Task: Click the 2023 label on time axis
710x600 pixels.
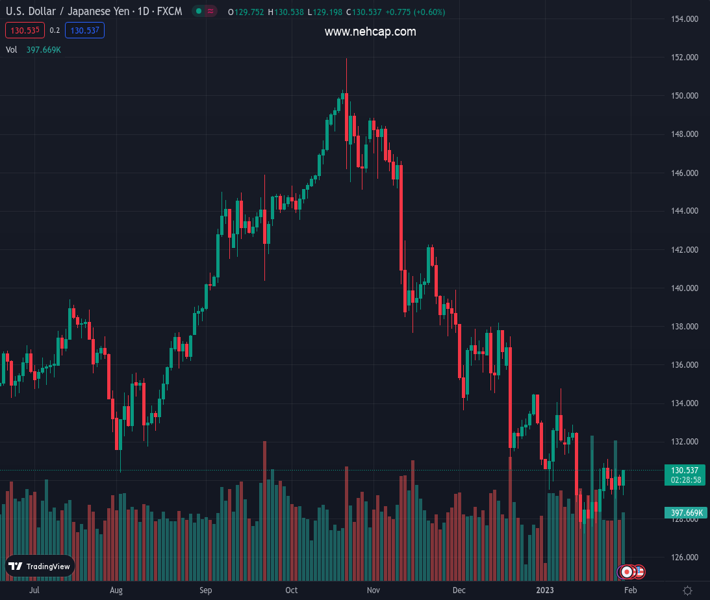Action: [x=545, y=591]
